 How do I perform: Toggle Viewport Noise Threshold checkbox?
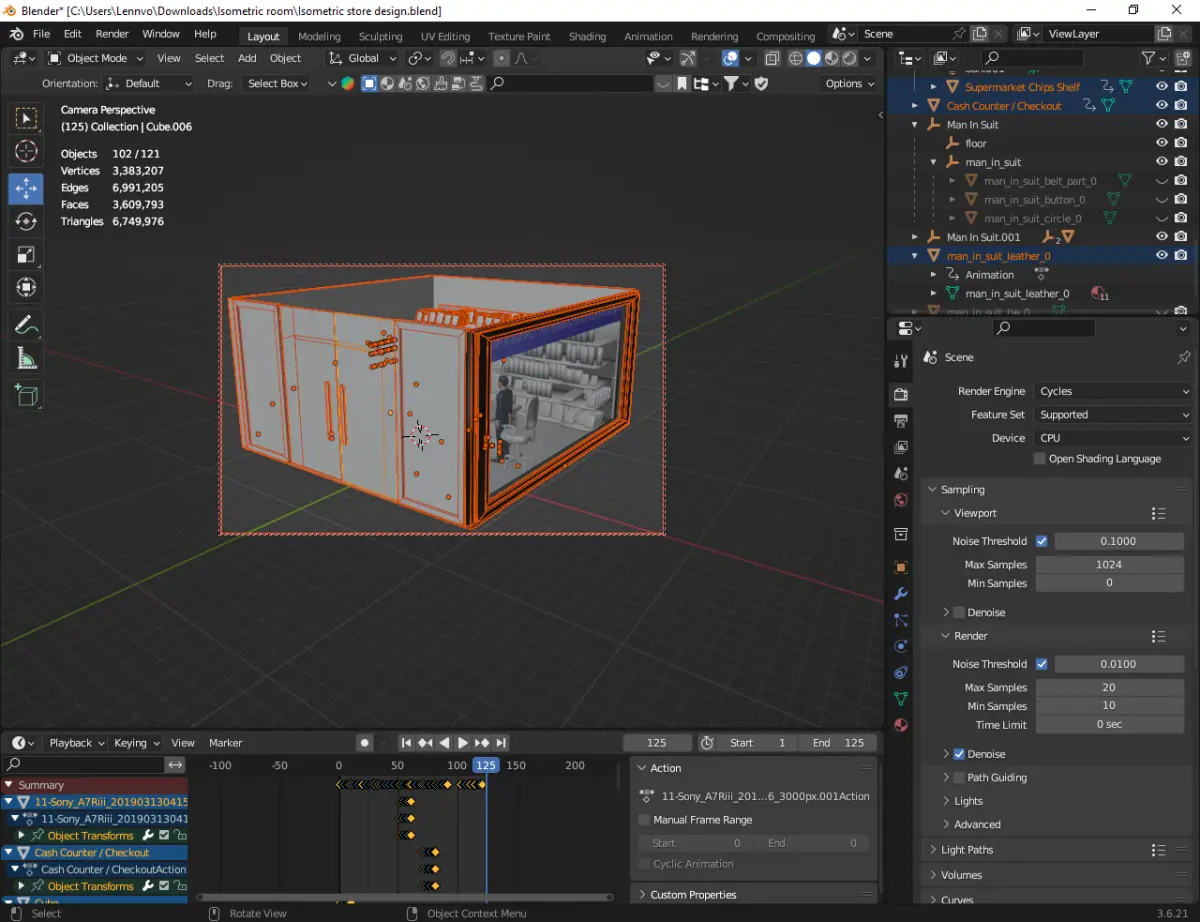pos(1042,541)
